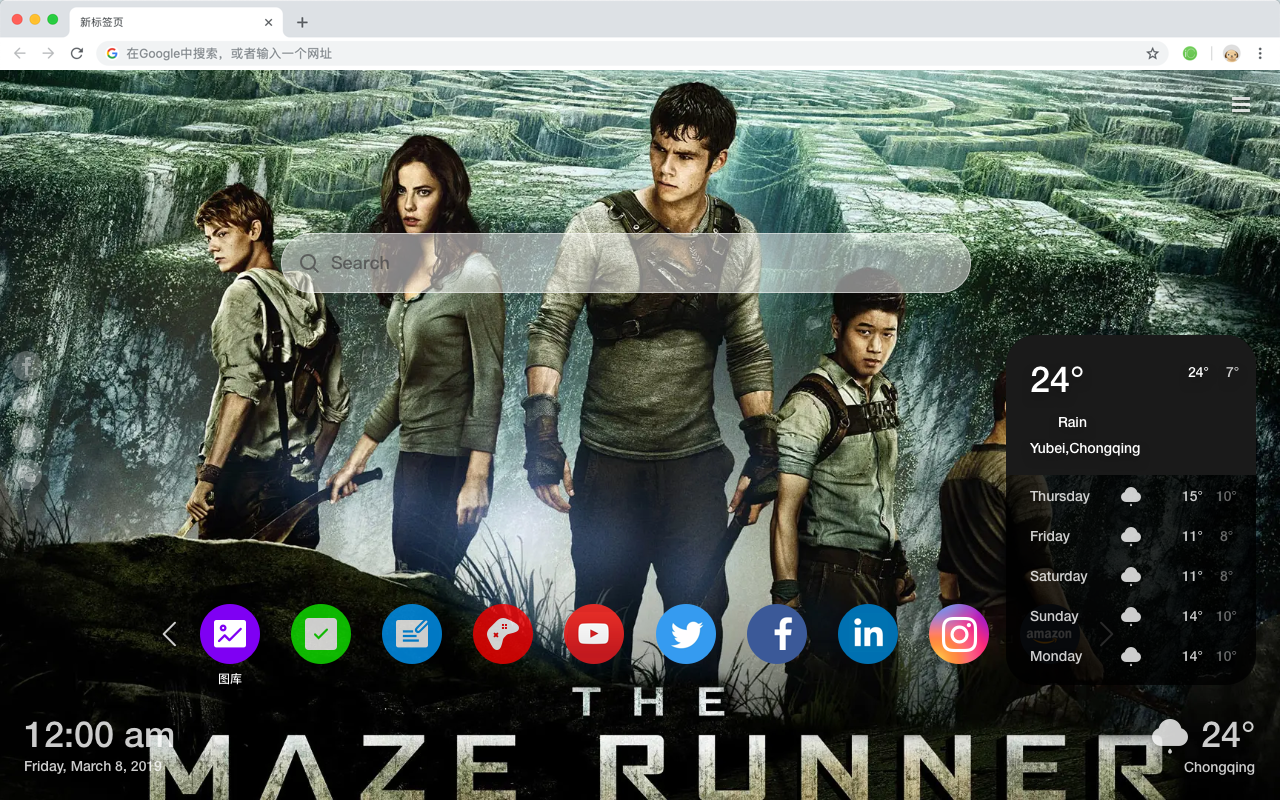Image resolution: width=1280 pixels, height=800 pixels.
Task: Click the Chongqing city label at bottom right
Action: point(1219,768)
